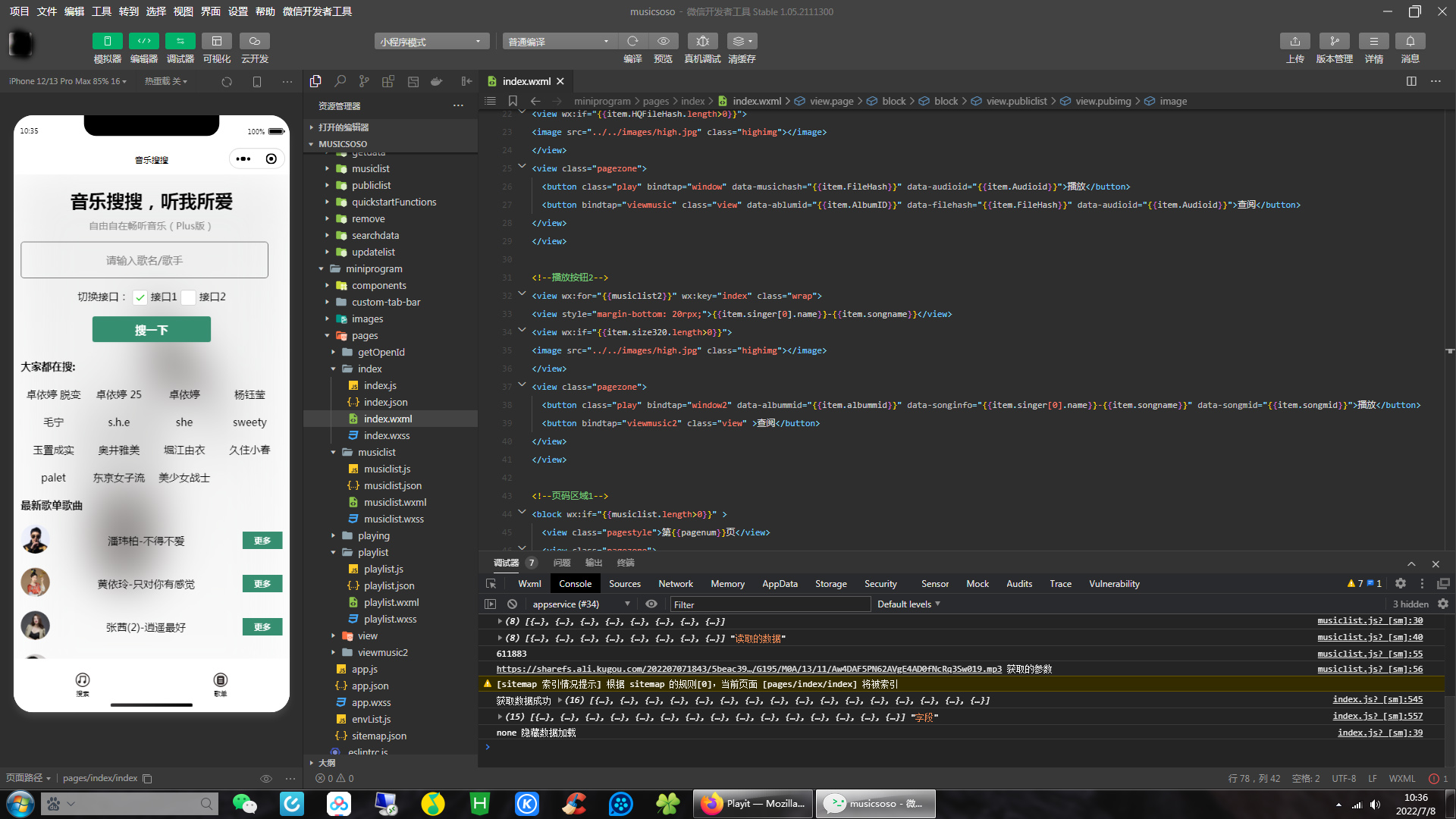Open the search icon in sidebar

point(340,81)
